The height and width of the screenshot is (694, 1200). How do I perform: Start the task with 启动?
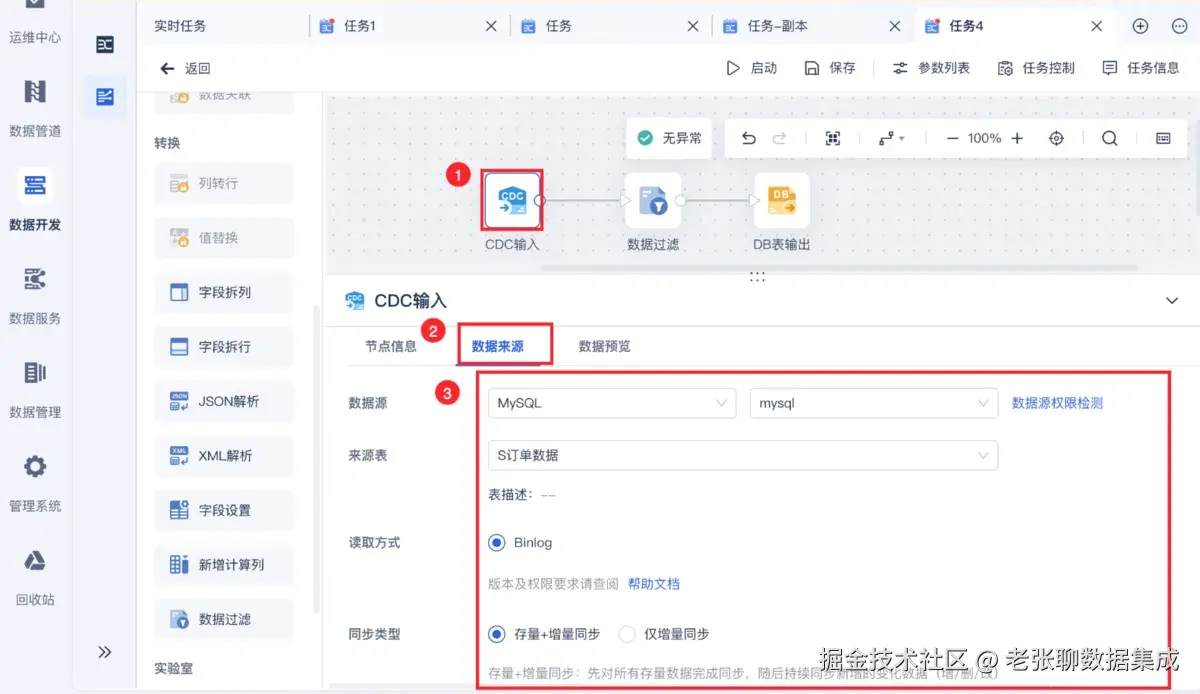(x=751, y=68)
